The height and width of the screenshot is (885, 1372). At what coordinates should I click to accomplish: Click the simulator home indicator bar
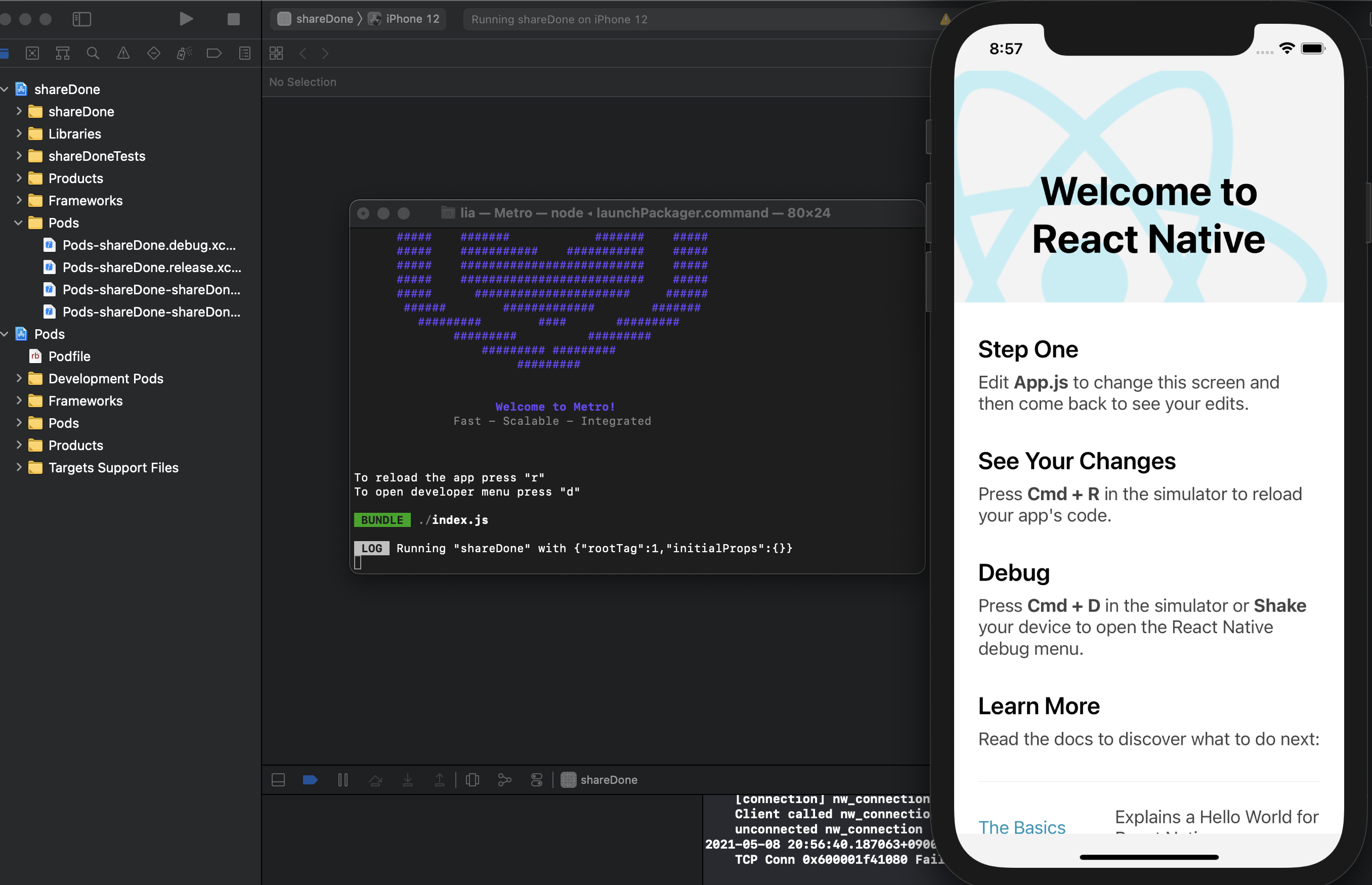tap(1148, 857)
